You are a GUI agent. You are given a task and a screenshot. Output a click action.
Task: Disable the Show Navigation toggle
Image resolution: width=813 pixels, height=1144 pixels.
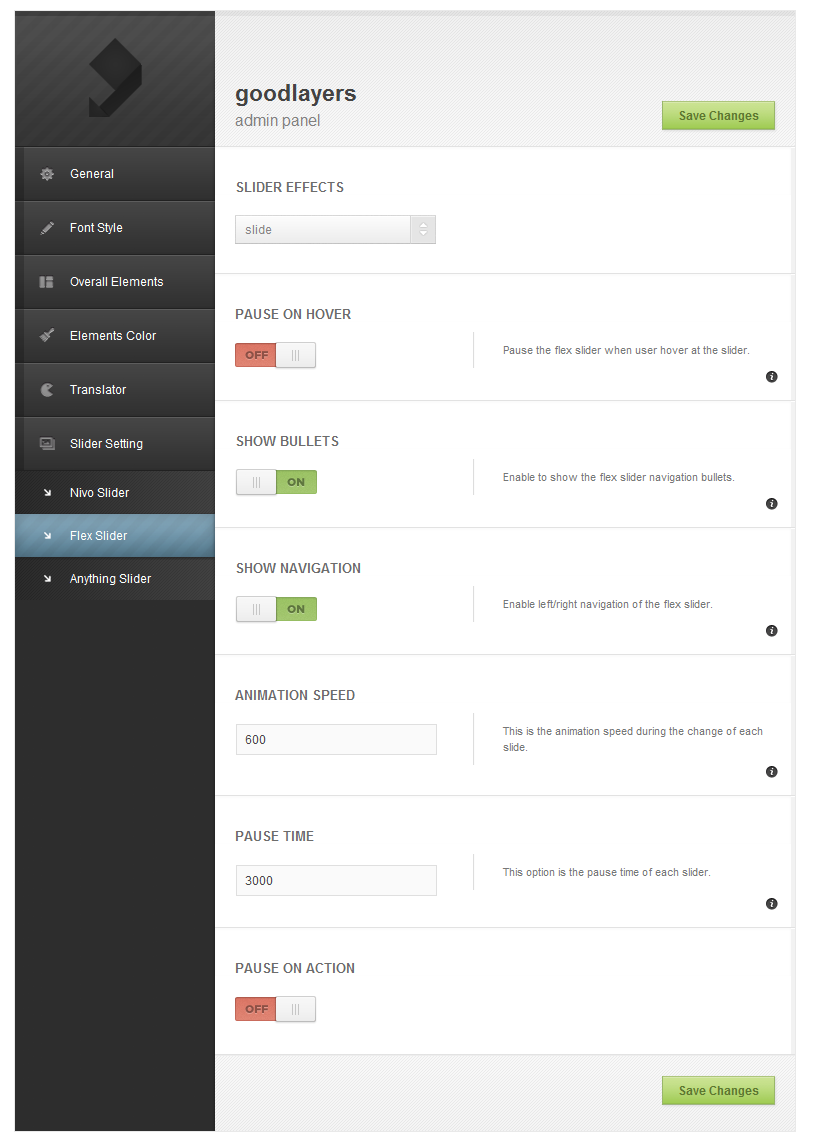276,609
